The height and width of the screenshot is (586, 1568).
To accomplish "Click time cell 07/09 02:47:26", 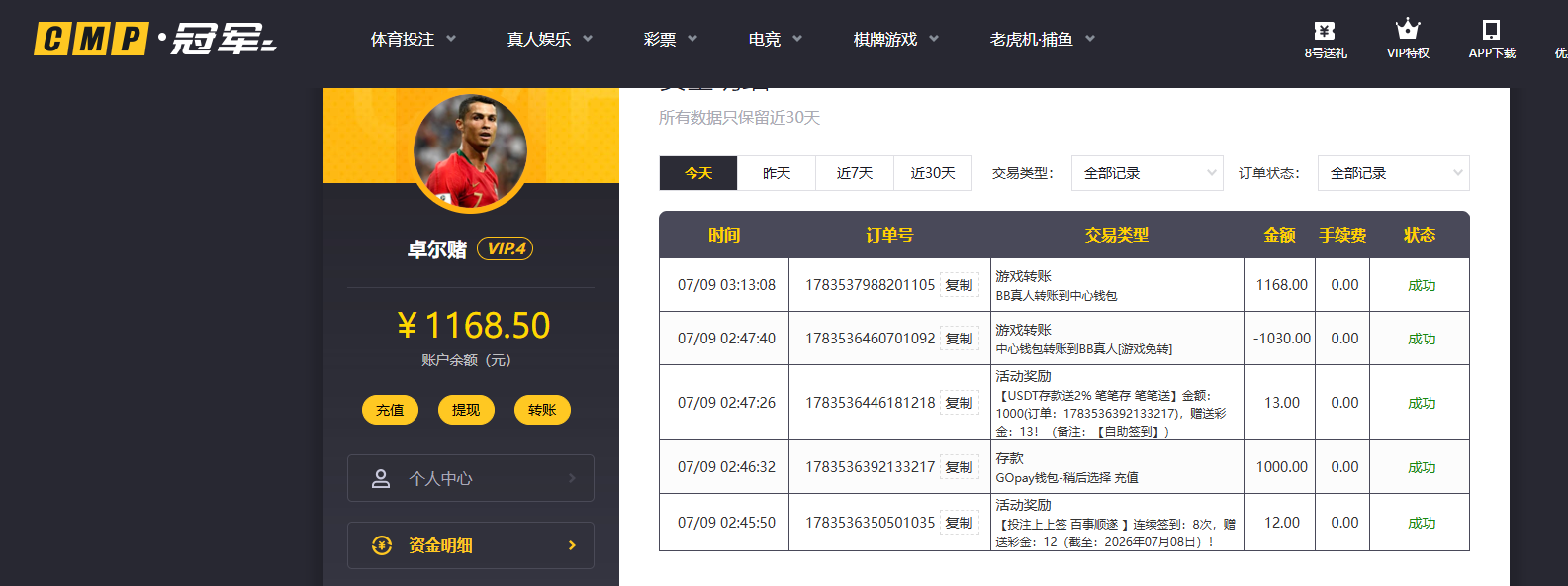I will [x=726, y=403].
